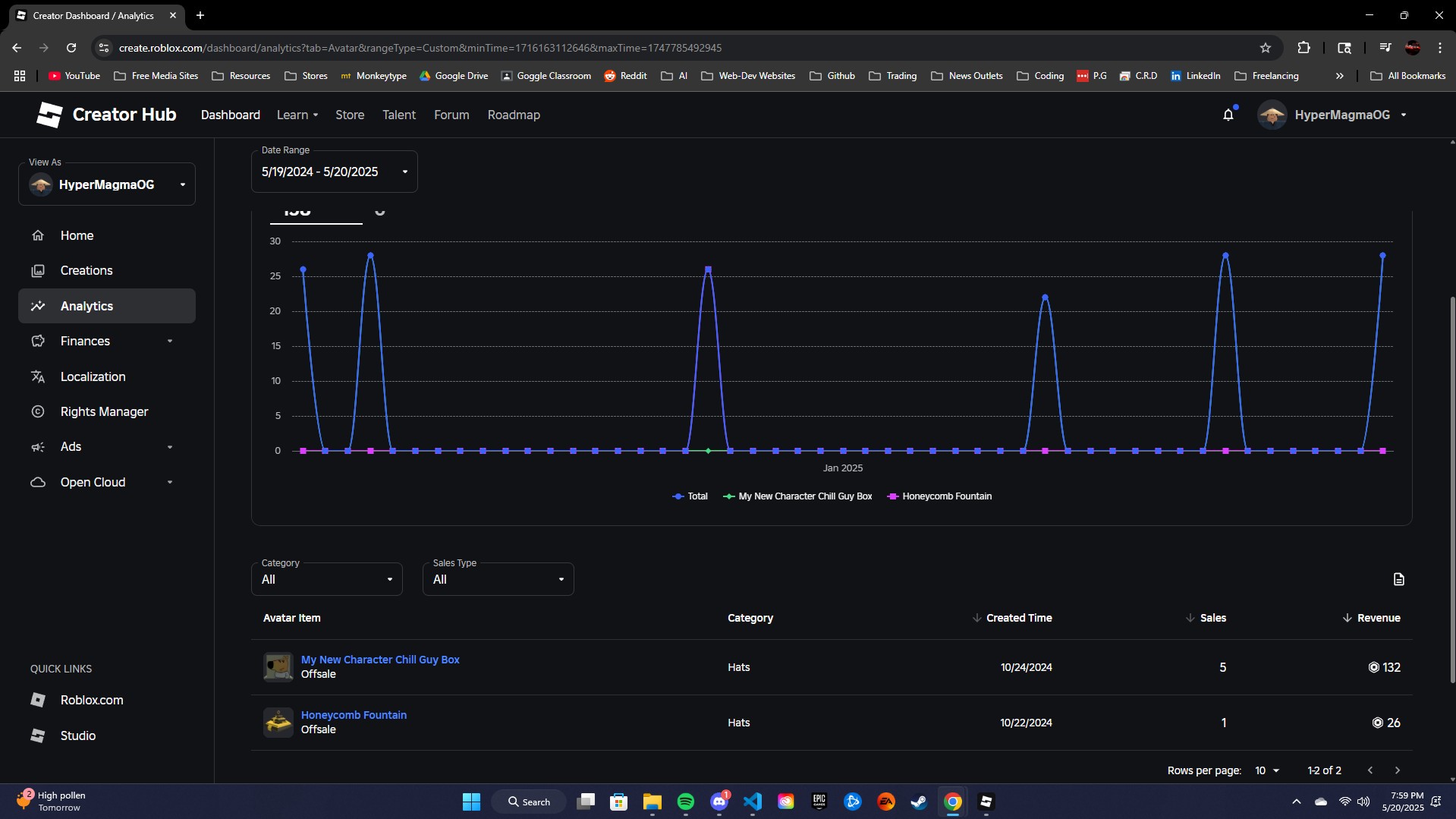Viewport: 1456px width, 819px height.
Task: Go back with the browser back arrow
Action: [x=17, y=48]
